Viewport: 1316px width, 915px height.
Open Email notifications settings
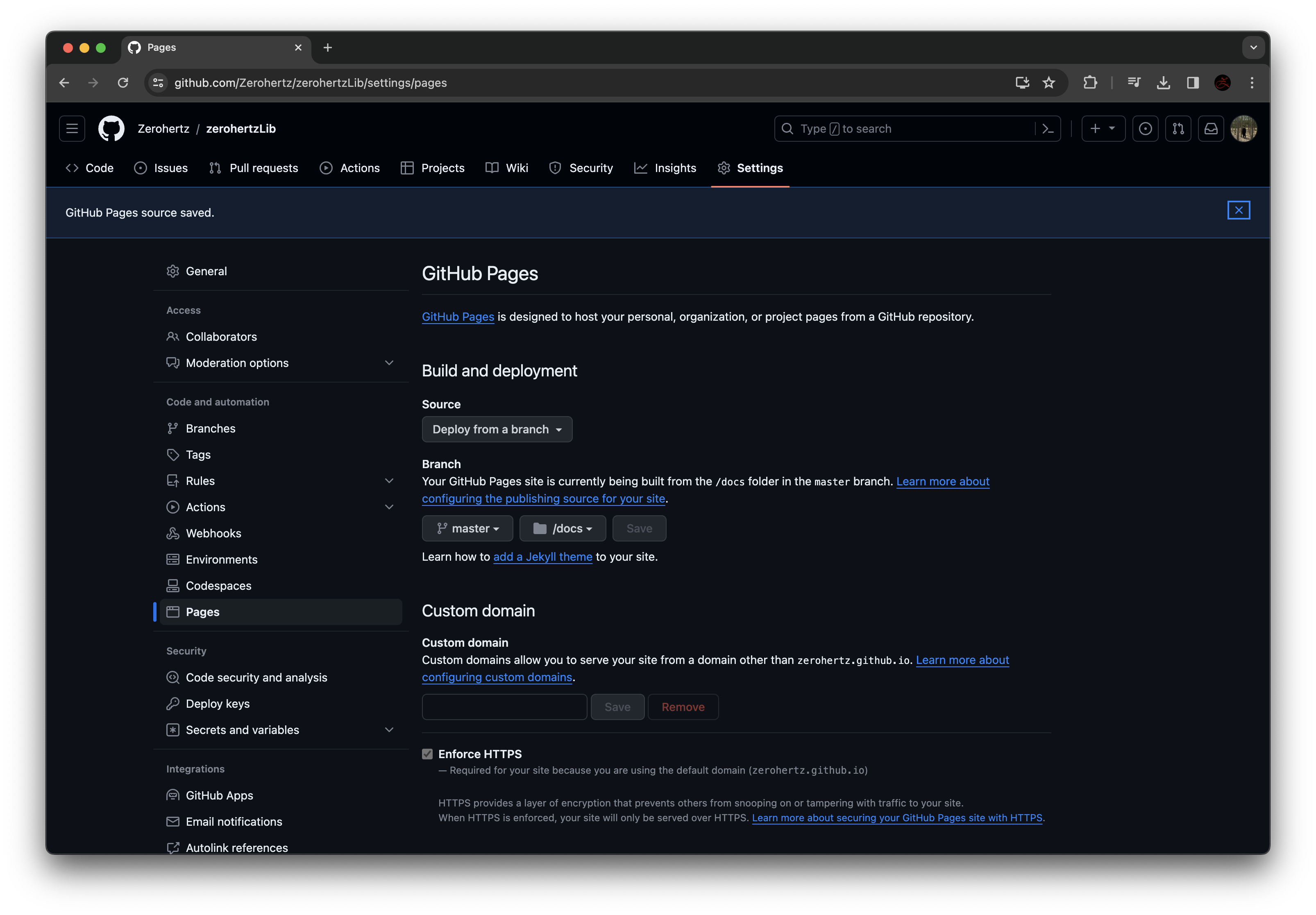pyautogui.click(x=281, y=822)
